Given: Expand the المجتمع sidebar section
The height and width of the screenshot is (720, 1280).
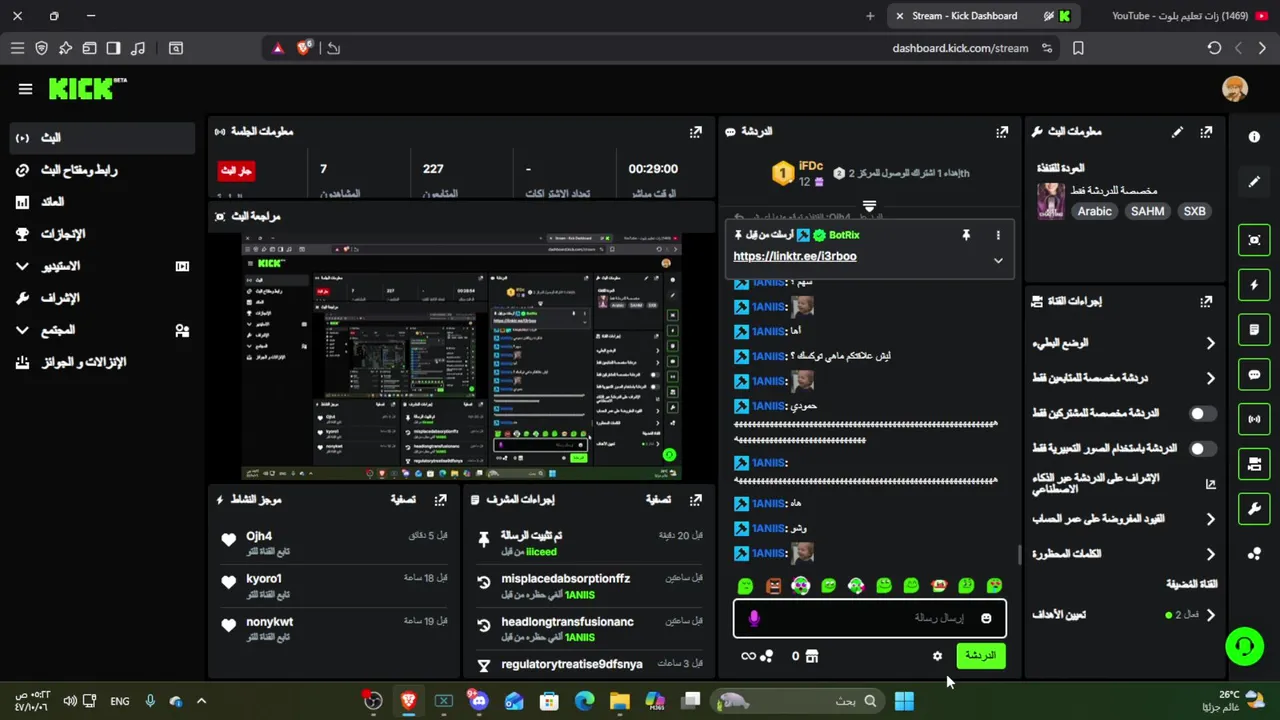Looking at the screenshot, I should coord(102,330).
